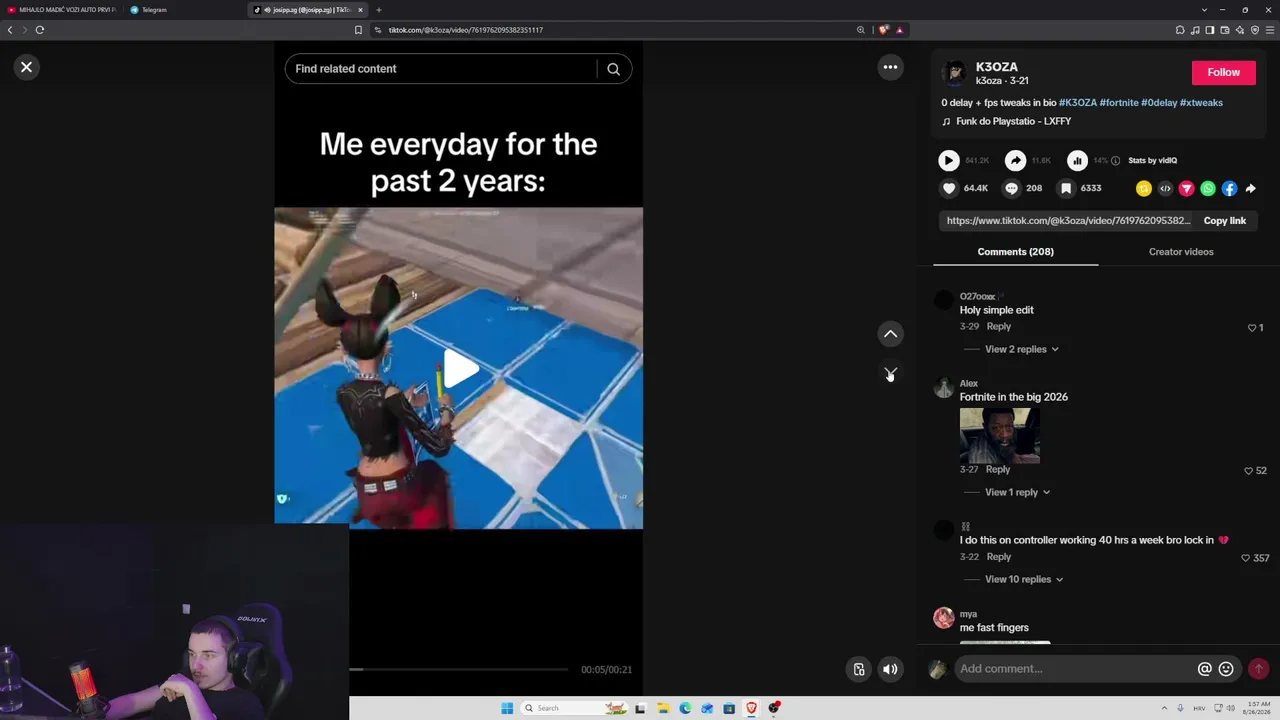Open a new browser tab

(379, 10)
